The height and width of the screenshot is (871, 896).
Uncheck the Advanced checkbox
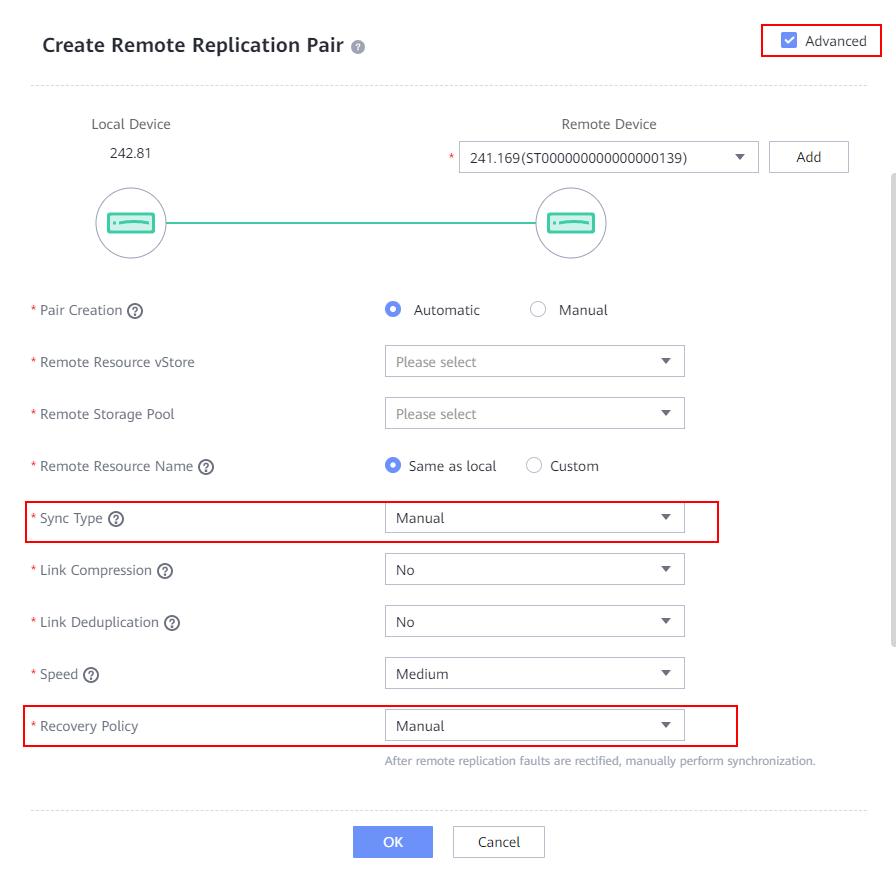click(790, 41)
